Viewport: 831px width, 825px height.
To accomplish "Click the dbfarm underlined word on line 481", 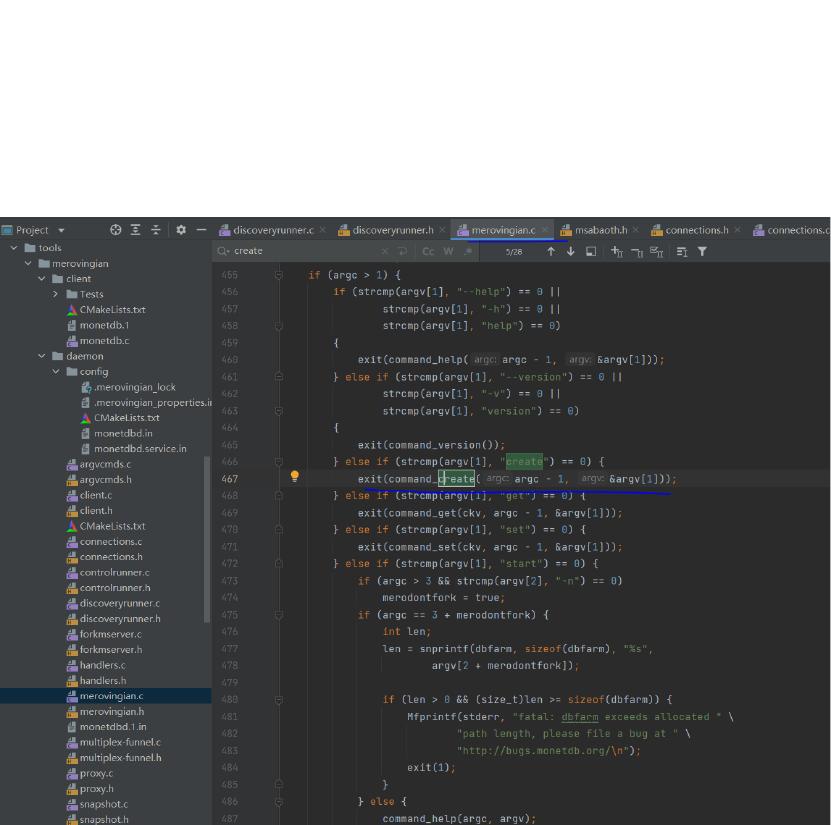I will click(x=580, y=717).
